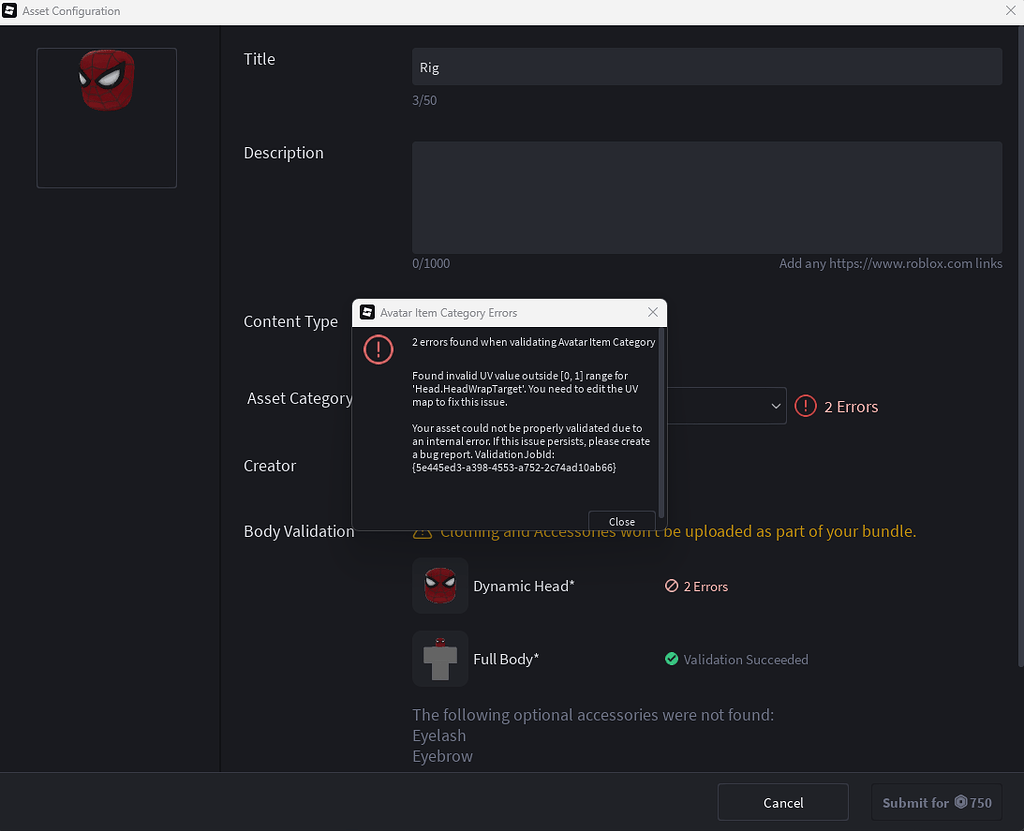Click the 'Found invalid UV value' error message
The image size is (1024, 831).
pyautogui.click(x=525, y=389)
